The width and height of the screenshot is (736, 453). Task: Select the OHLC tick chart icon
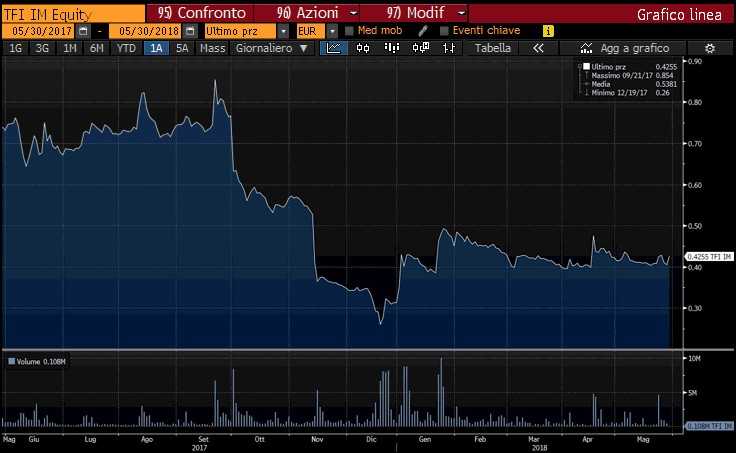coord(449,48)
